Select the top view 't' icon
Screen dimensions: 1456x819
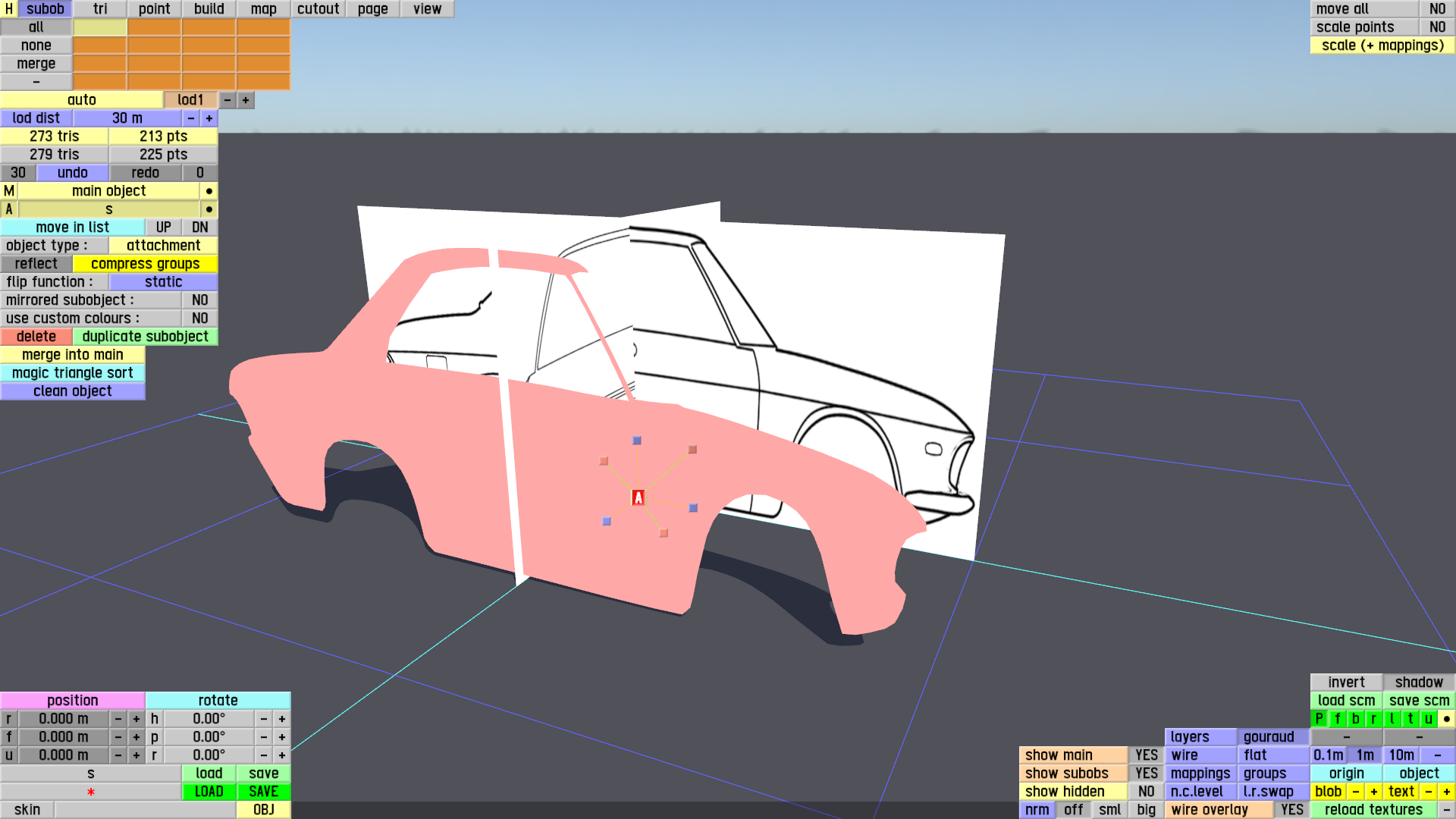[1410, 719]
